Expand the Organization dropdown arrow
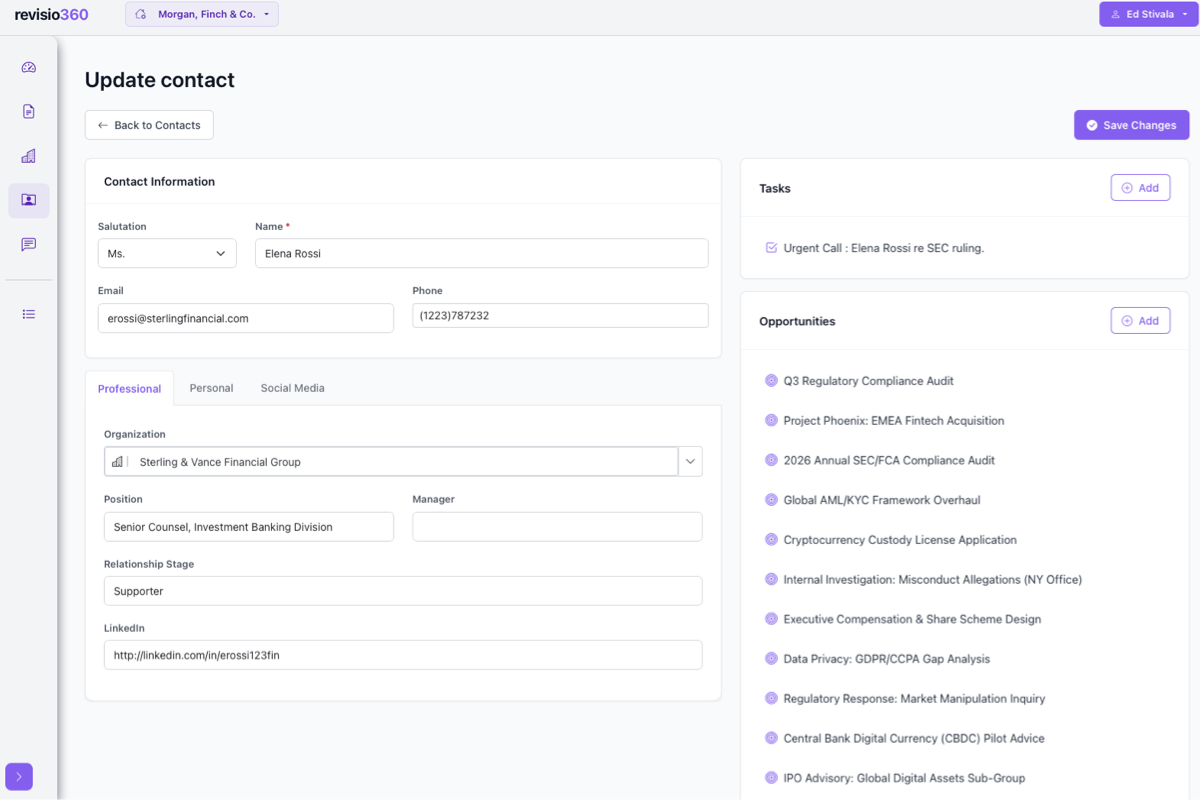This screenshot has width=1200, height=800. pyautogui.click(x=690, y=462)
